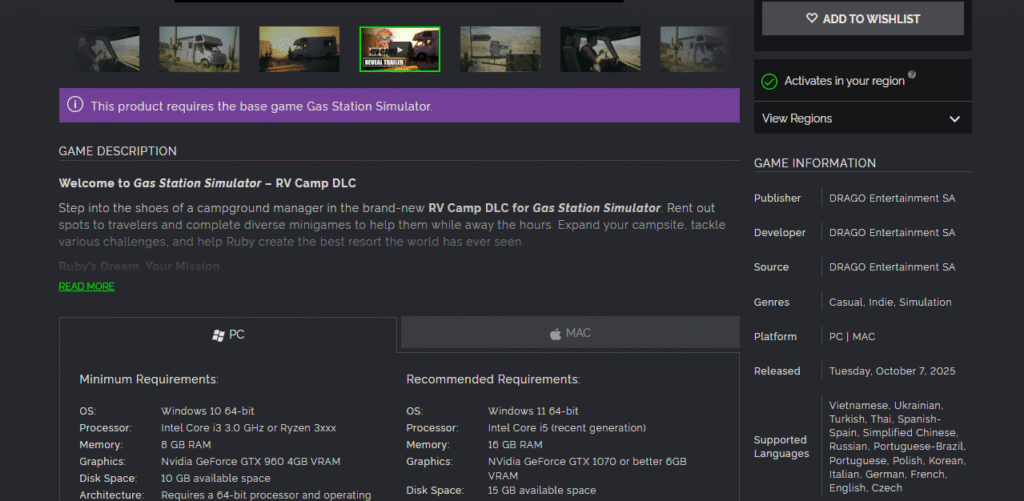Click the question mark help icon
The height and width of the screenshot is (501, 1024).
point(911,75)
